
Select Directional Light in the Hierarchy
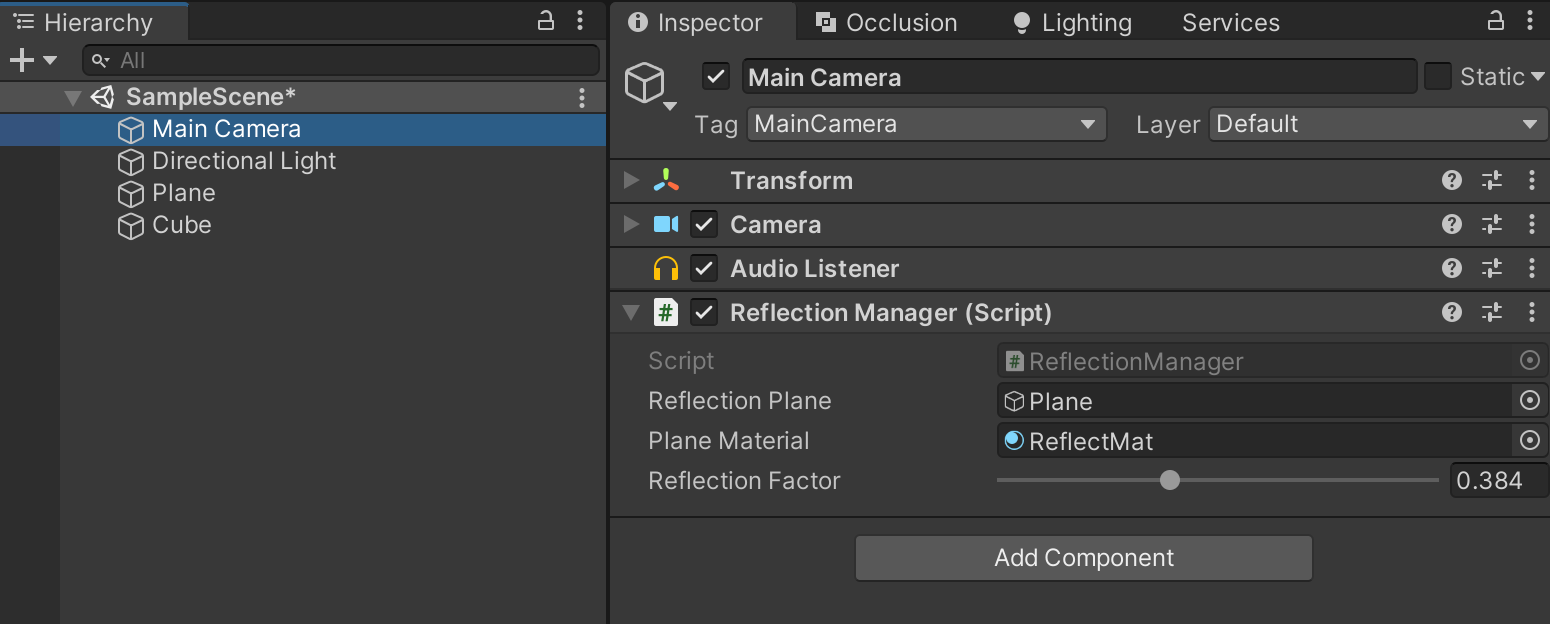[x=244, y=161]
